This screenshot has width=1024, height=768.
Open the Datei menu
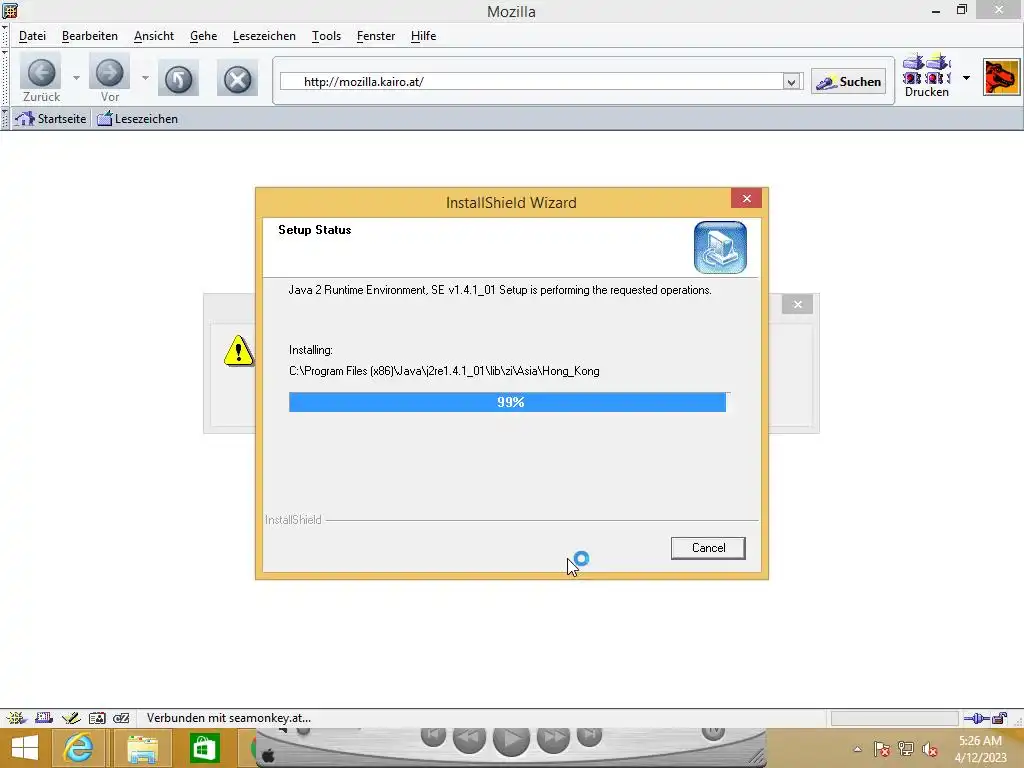(32, 36)
